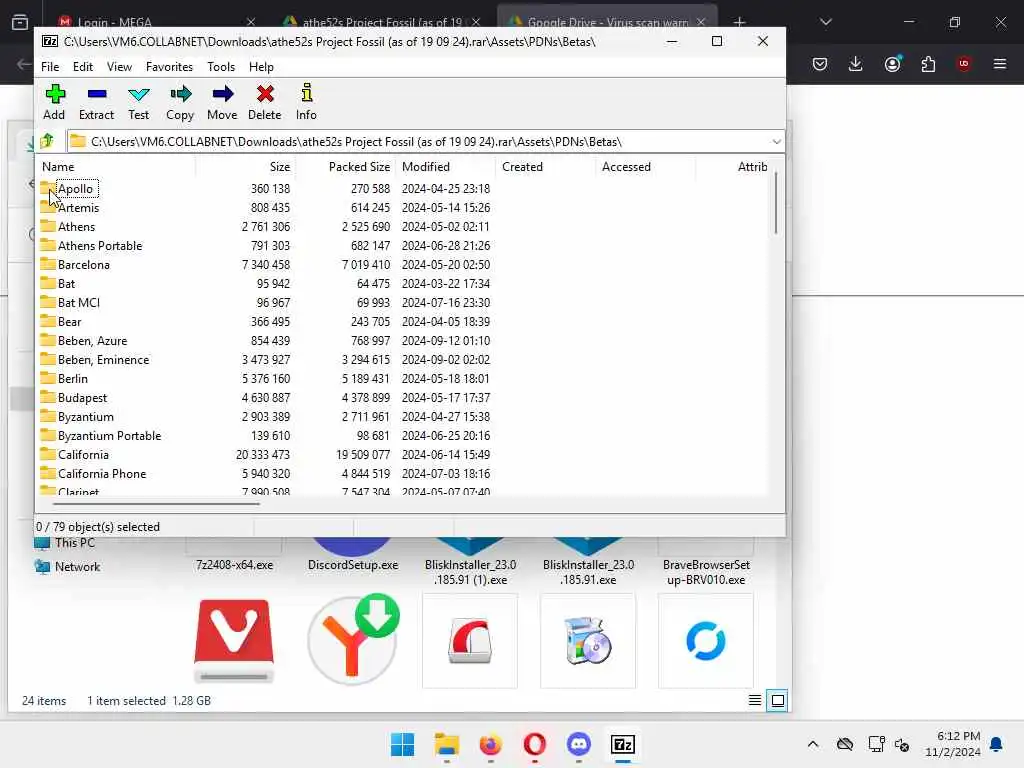Select the Yandex installer icon in Explorer
1024x768 pixels.
tap(353, 639)
